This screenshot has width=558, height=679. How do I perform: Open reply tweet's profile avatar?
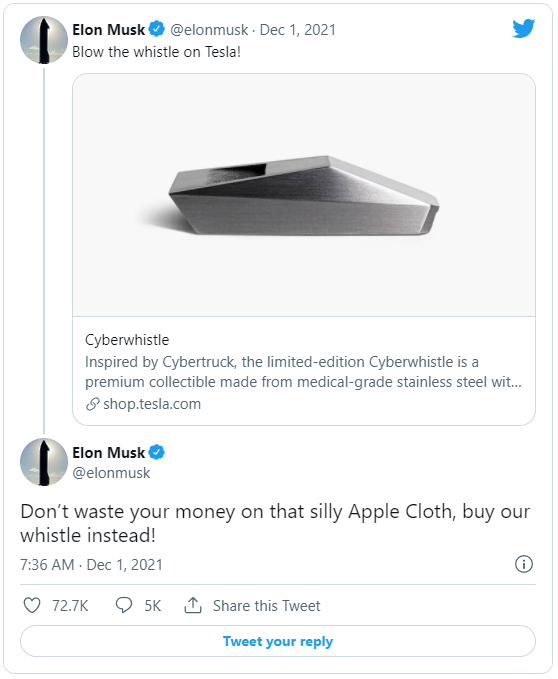point(44,462)
